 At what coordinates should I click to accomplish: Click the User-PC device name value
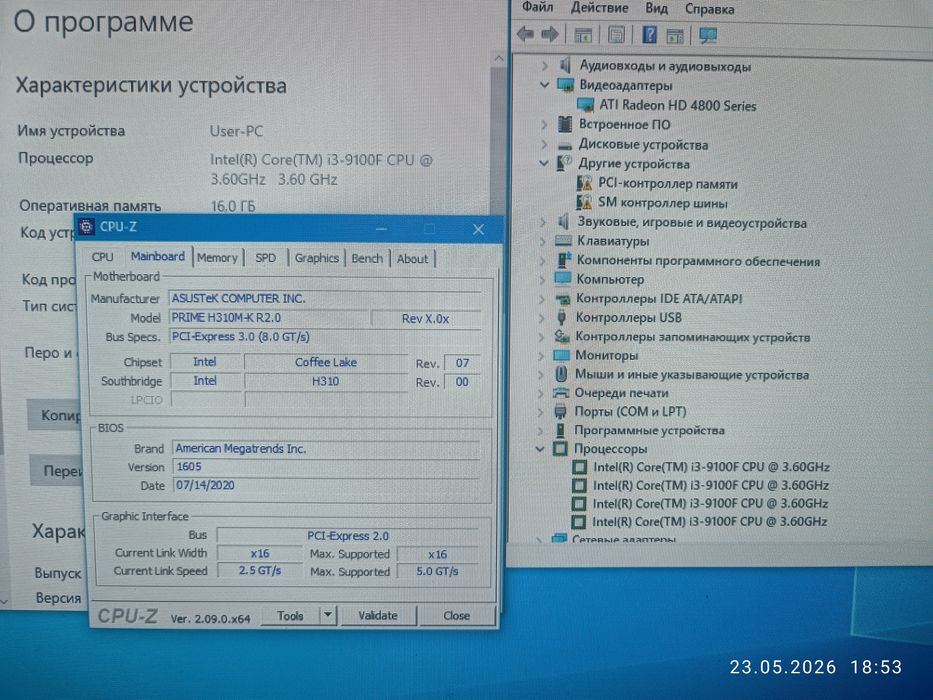236,131
